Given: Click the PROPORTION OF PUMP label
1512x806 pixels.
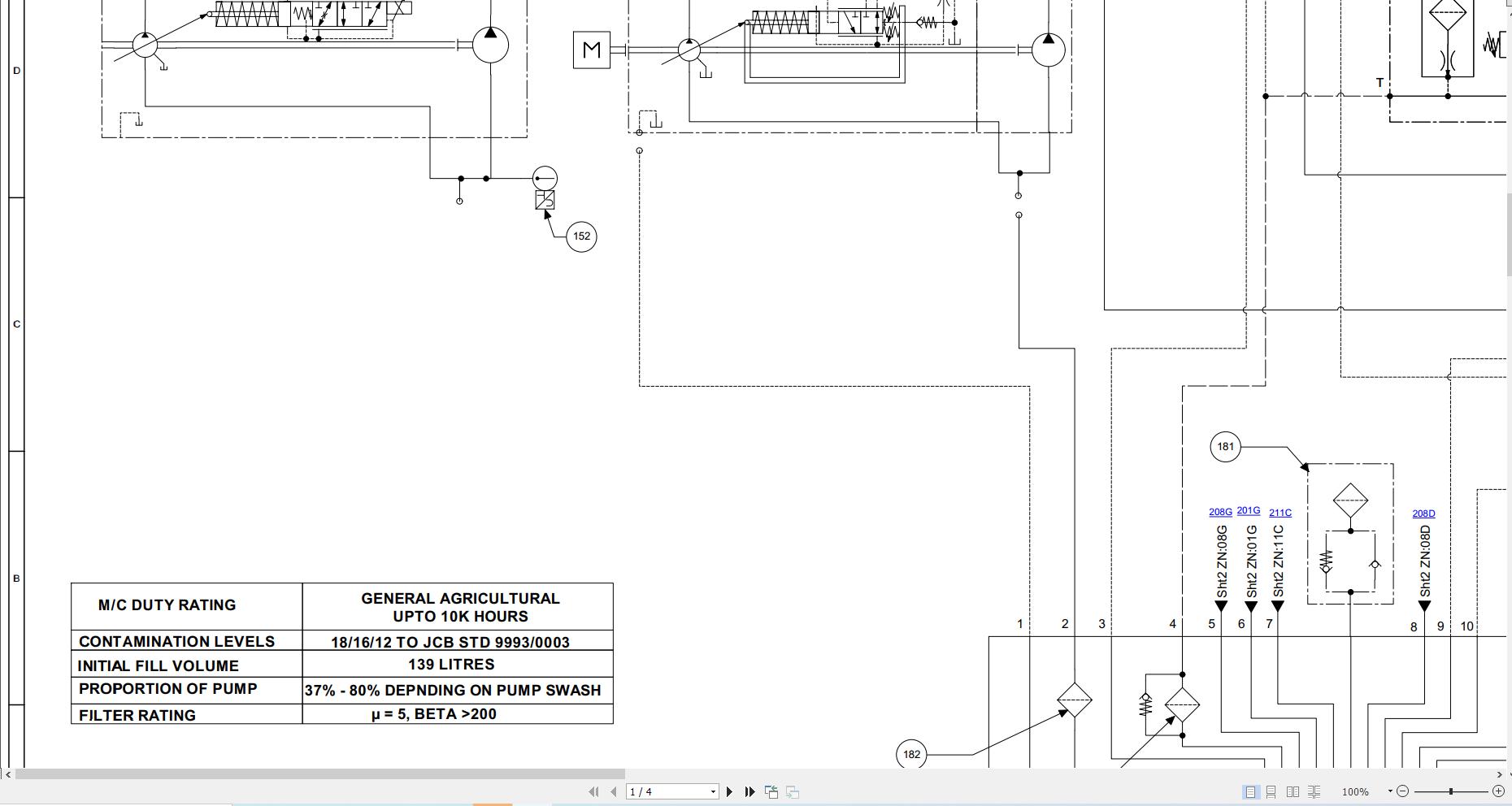Looking at the screenshot, I should 167,689.
